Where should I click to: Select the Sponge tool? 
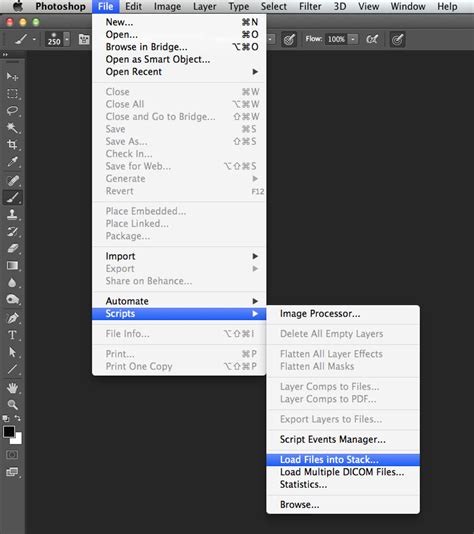tap(12, 300)
